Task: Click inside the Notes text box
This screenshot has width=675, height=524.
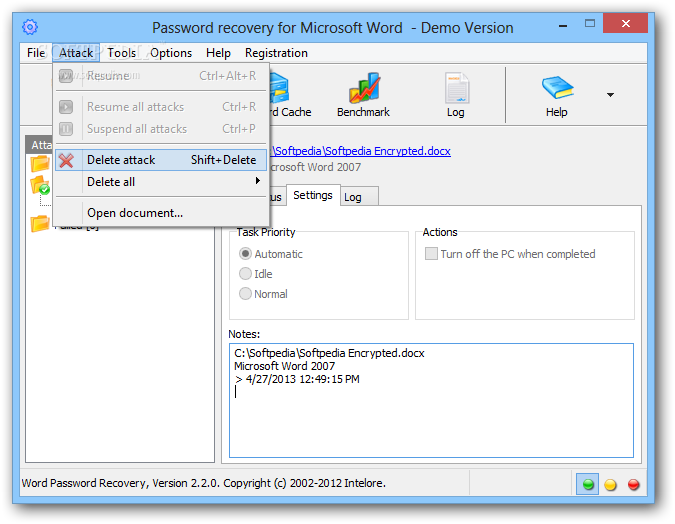Action: point(431,400)
